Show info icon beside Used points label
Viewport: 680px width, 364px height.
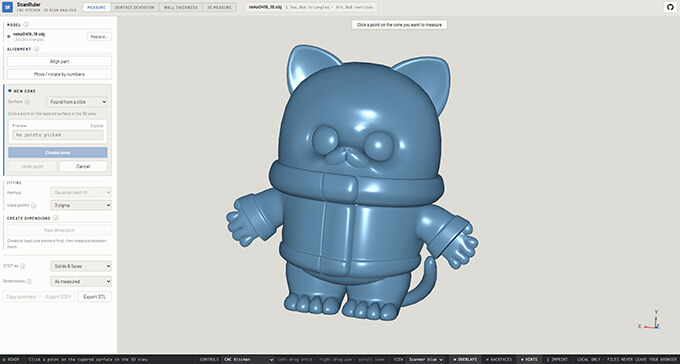34,205
